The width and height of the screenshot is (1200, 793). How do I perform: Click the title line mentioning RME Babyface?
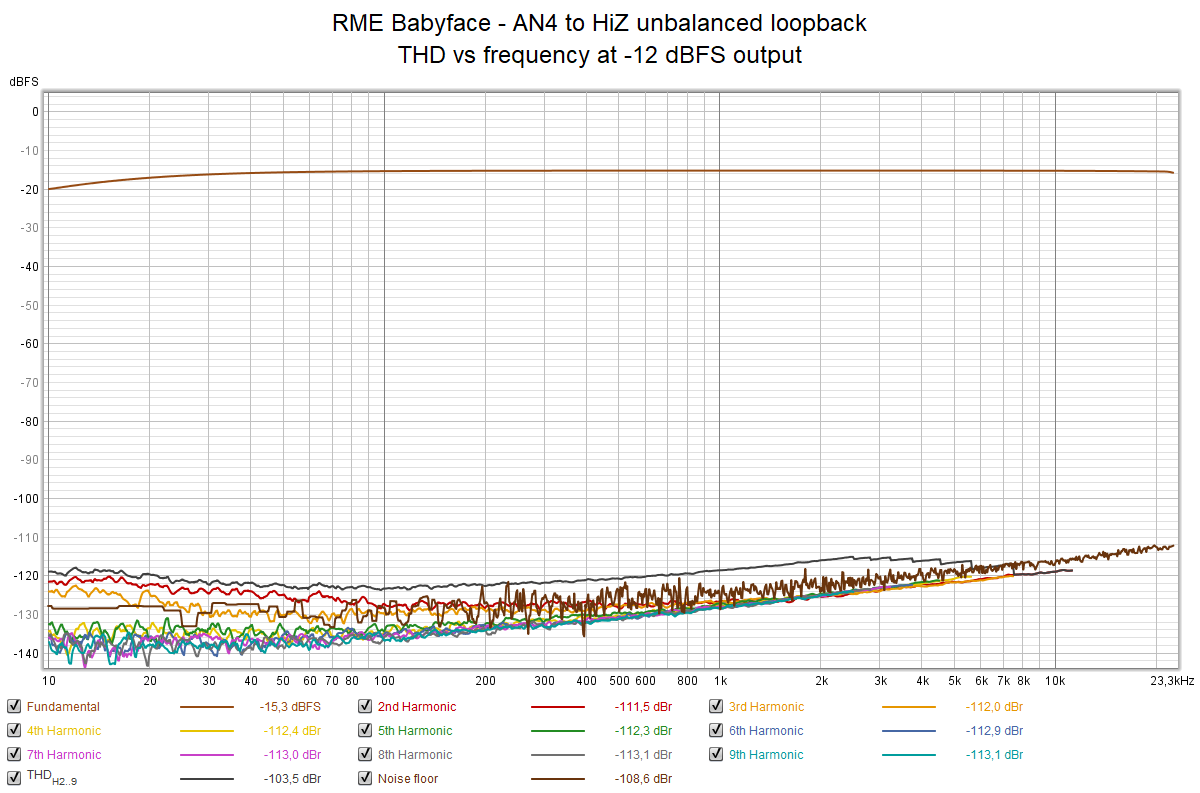tap(600, 23)
